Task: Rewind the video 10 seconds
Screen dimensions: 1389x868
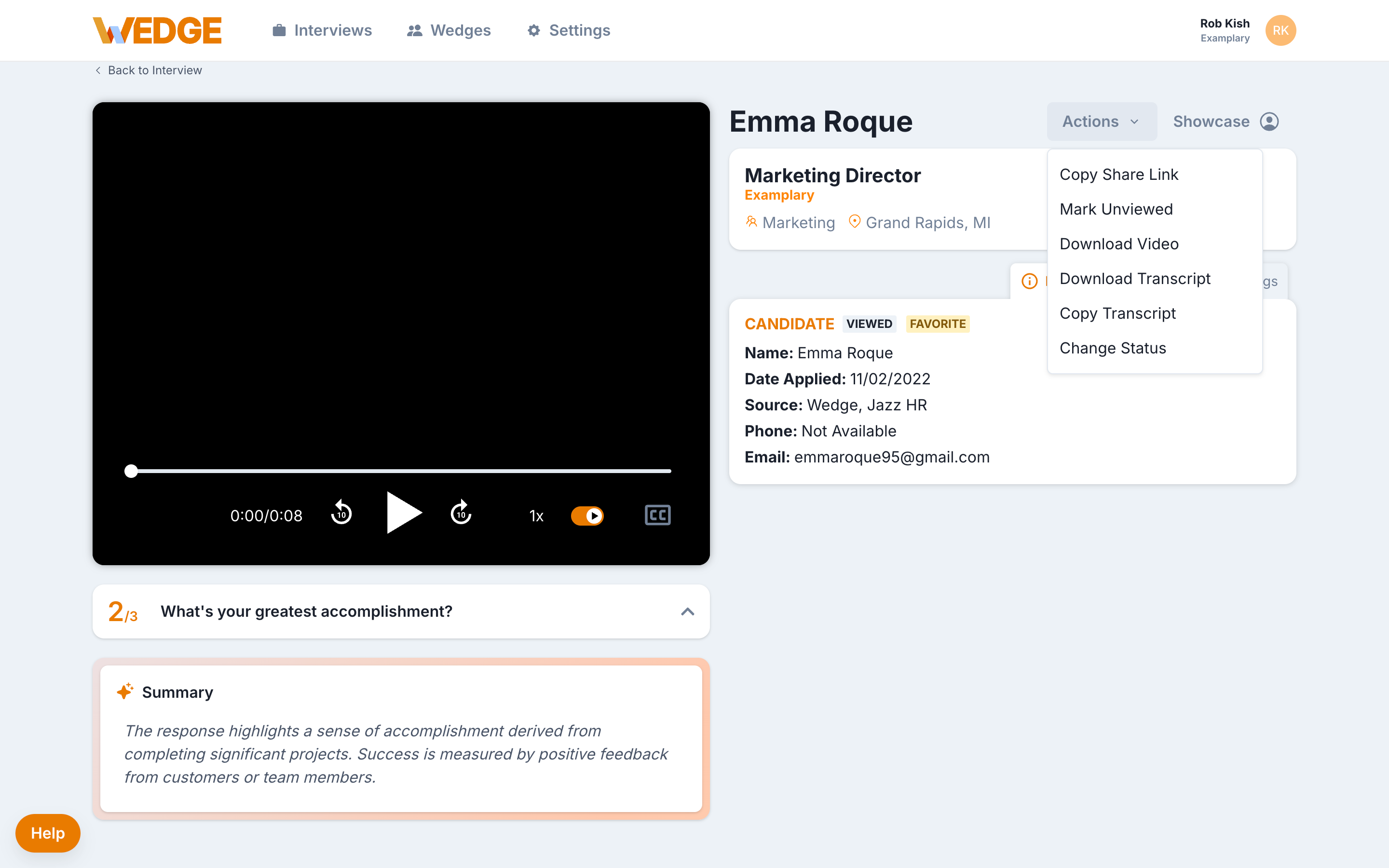Action: (341, 514)
